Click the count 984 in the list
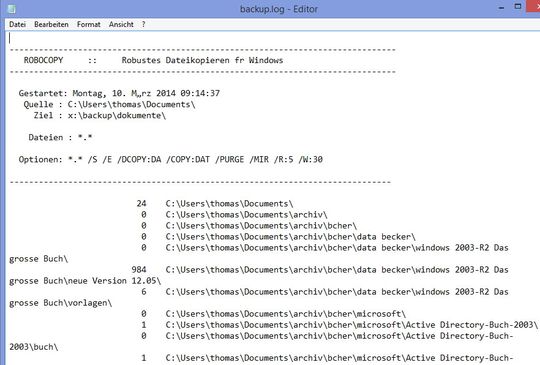Screen dimensions: 540x365 pyautogui.click(x=139, y=270)
